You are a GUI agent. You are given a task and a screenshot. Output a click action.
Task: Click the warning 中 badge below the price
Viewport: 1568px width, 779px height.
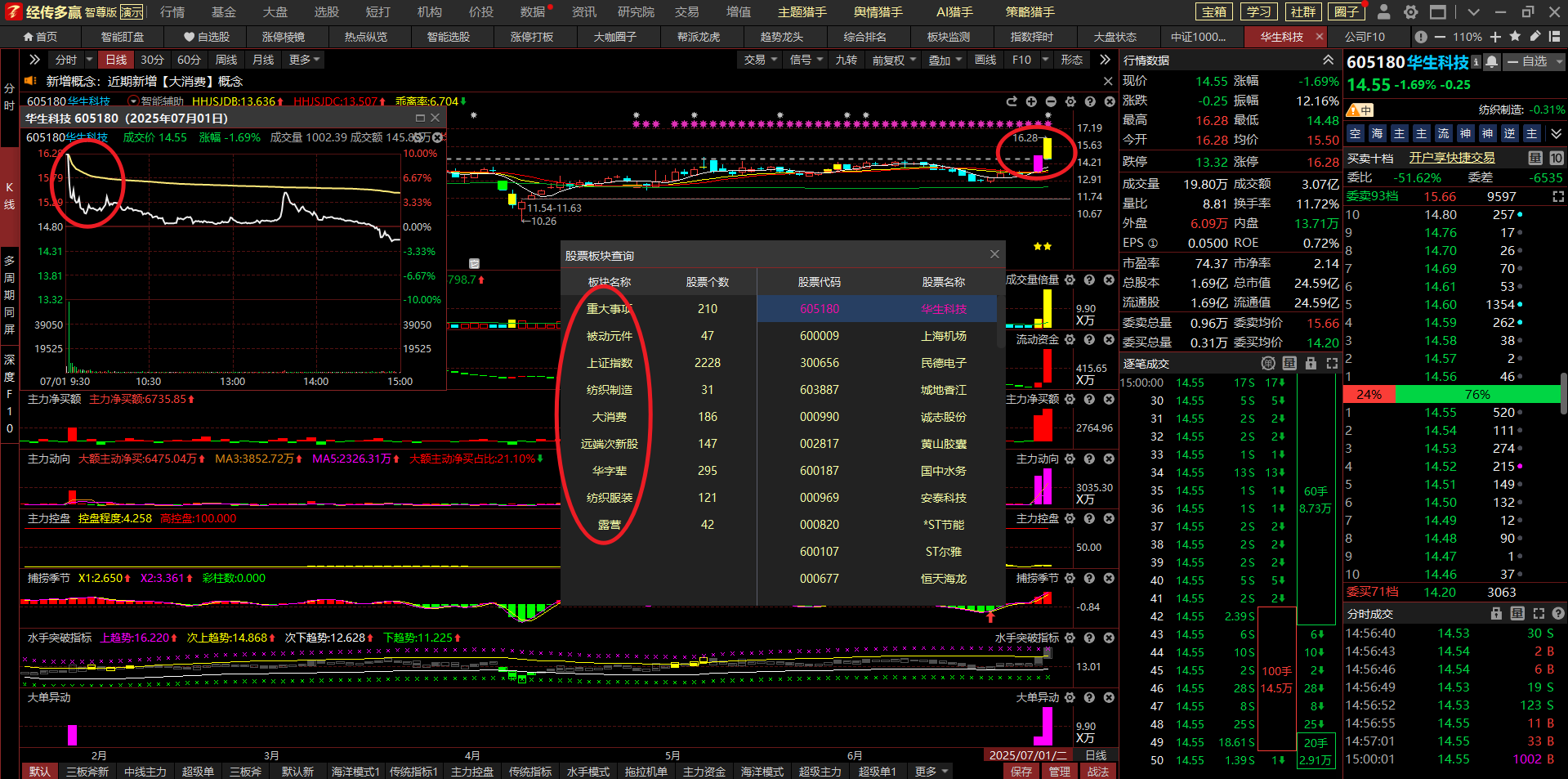click(1360, 110)
